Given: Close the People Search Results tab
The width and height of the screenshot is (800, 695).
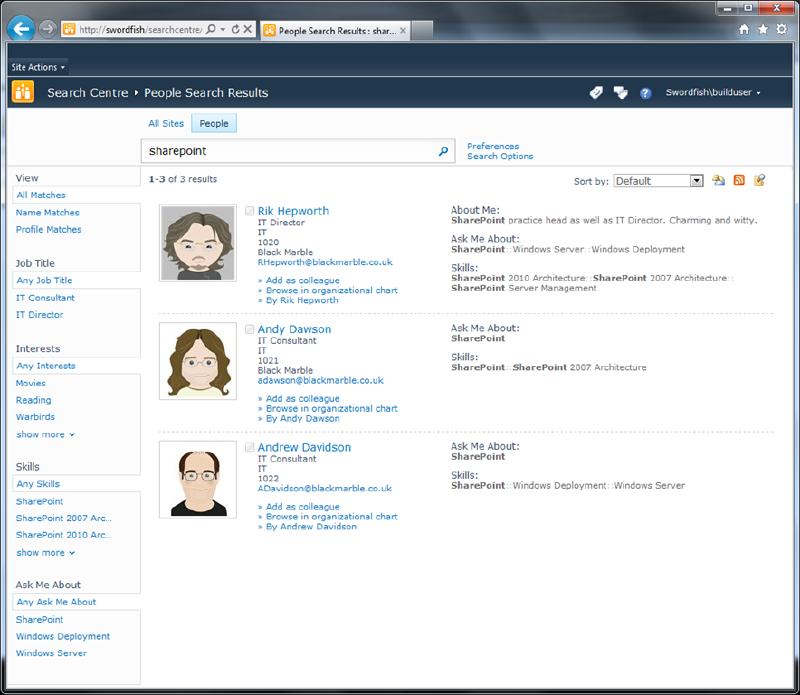Looking at the screenshot, I should pos(403,31).
